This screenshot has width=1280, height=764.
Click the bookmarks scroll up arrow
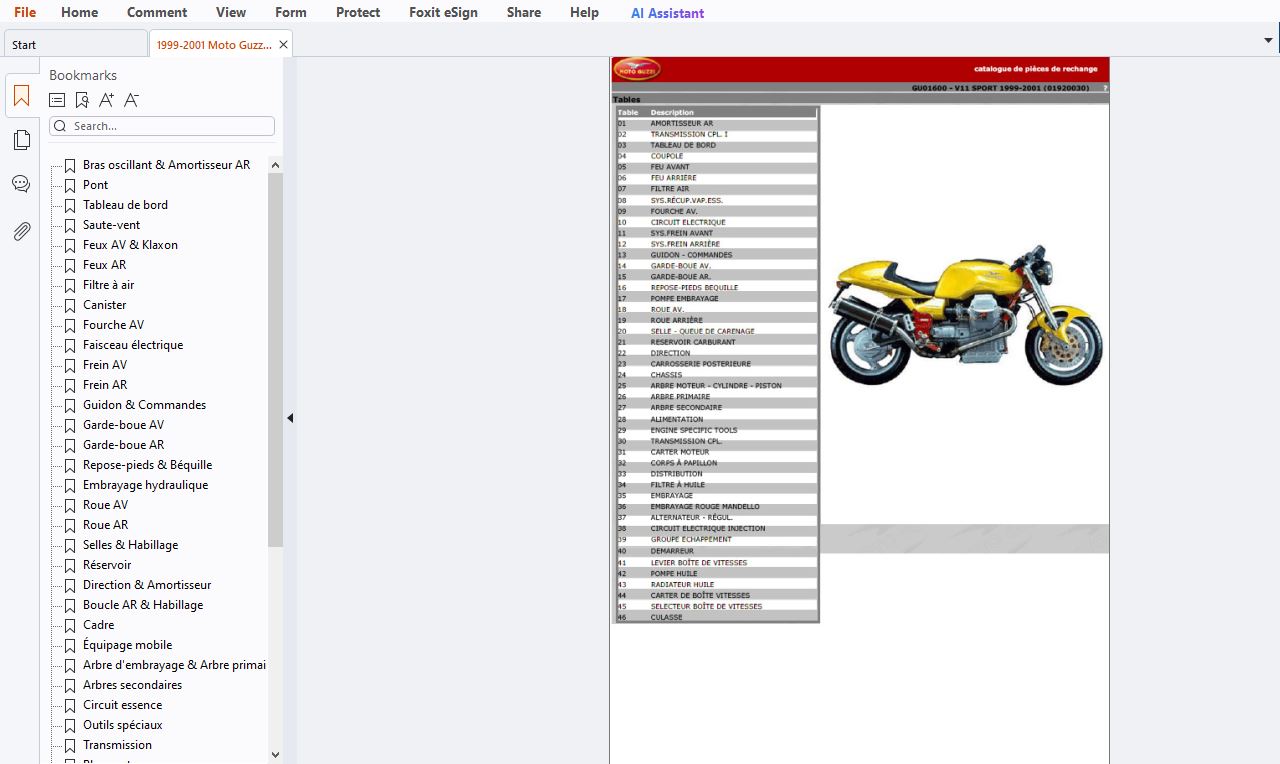(x=276, y=165)
